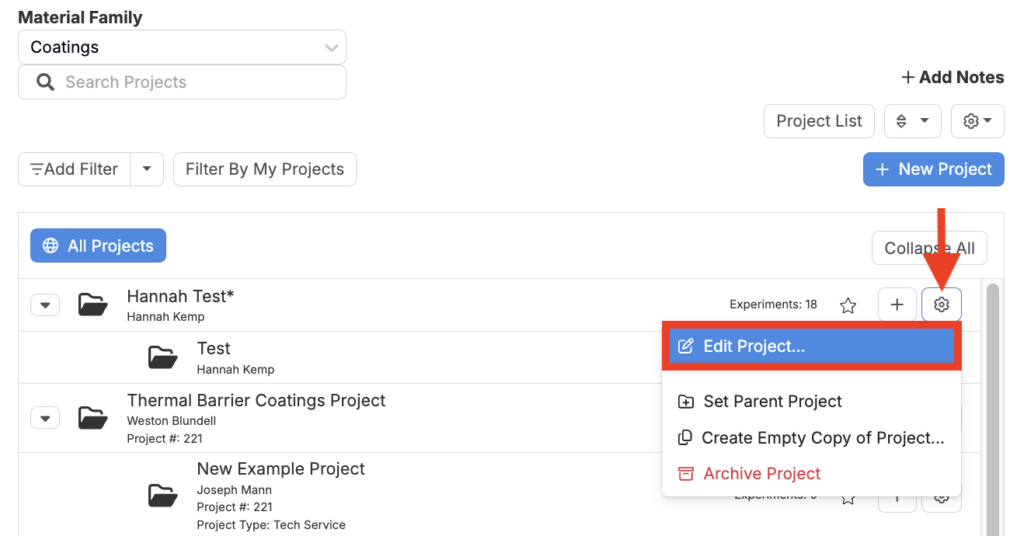Click the New Project button
The width and height of the screenshot is (1024, 536).
coord(933,169)
